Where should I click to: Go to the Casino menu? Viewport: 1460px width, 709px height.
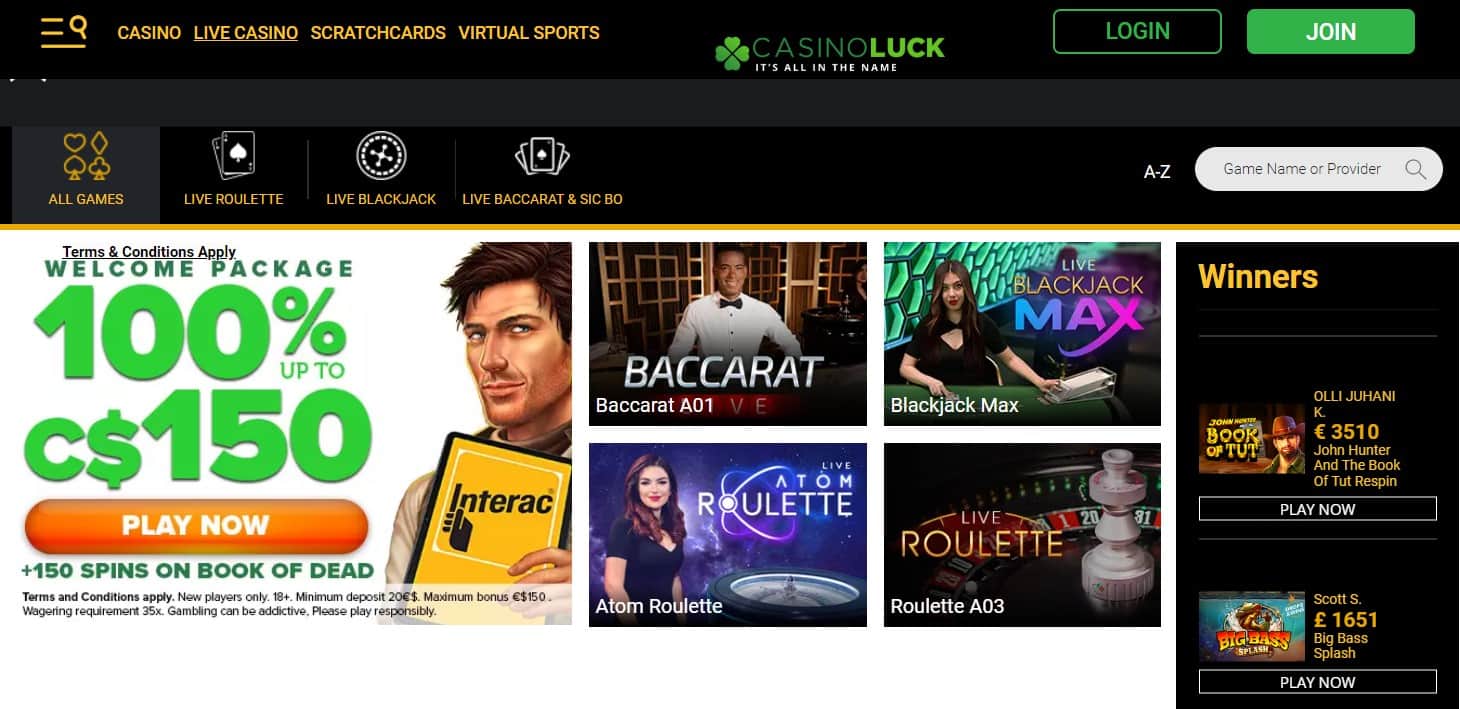coord(149,33)
